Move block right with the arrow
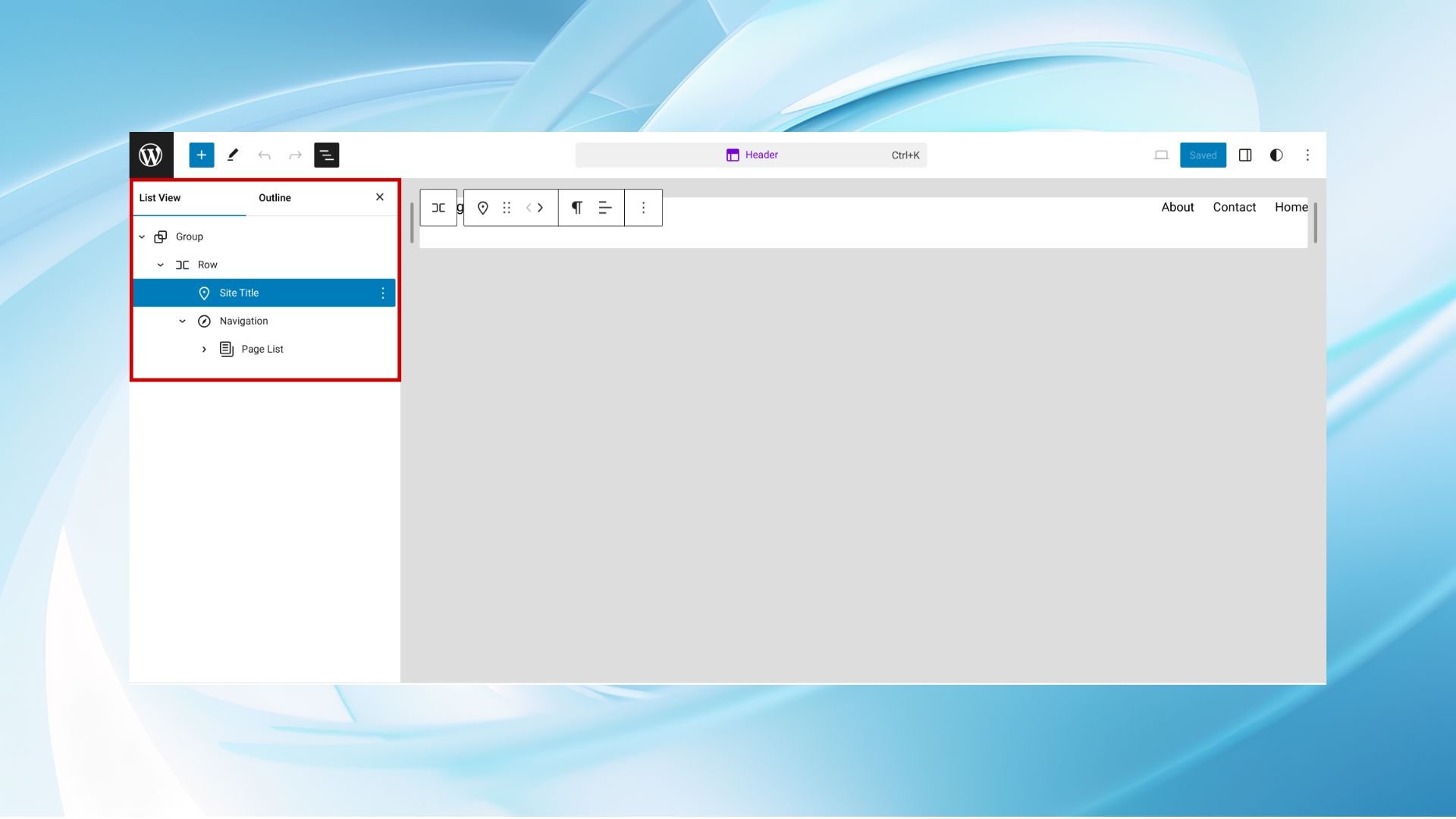The width and height of the screenshot is (1456, 819). coord(541,208)
